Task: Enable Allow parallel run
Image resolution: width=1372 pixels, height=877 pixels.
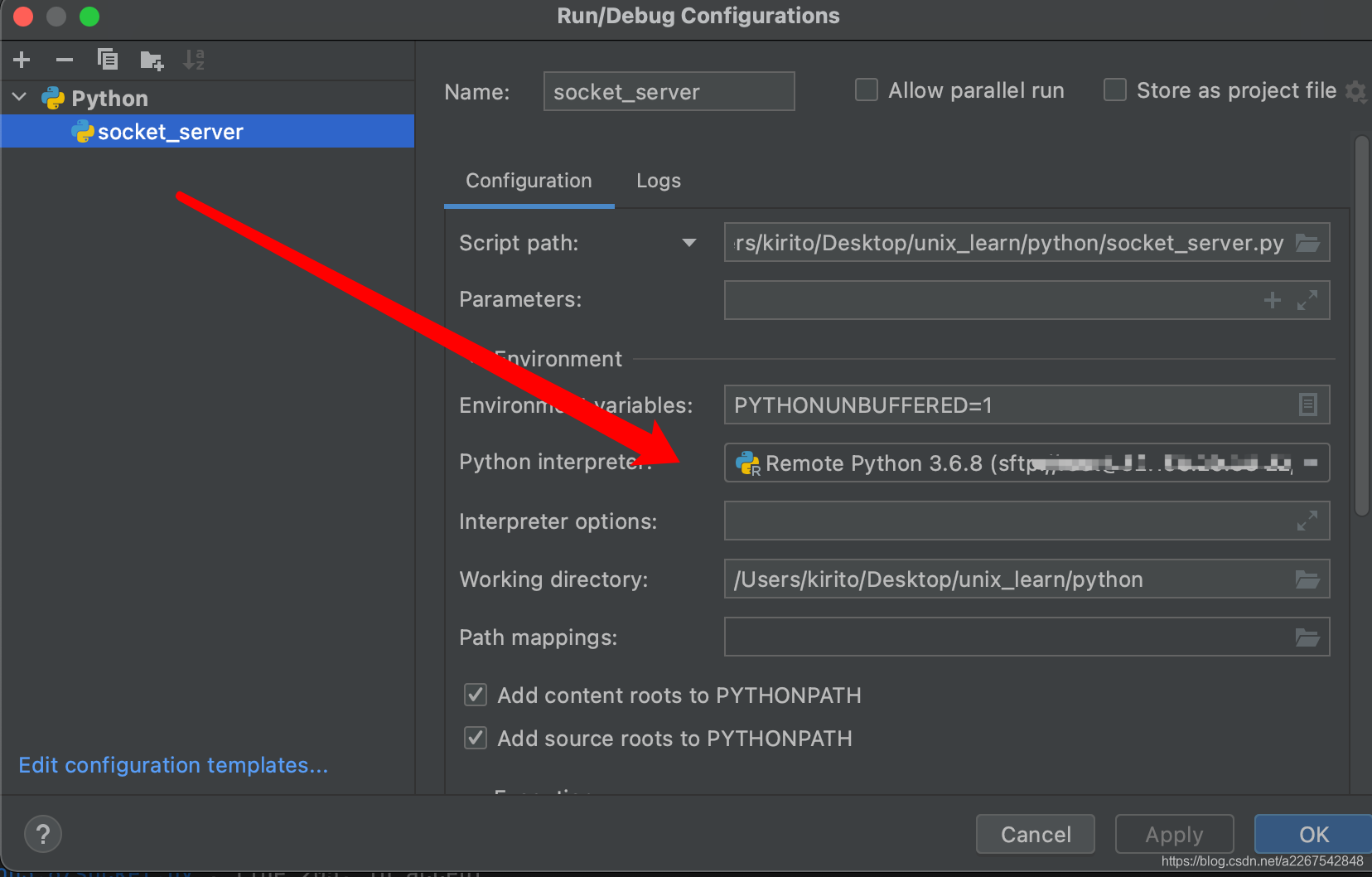Action: (867, 90)
